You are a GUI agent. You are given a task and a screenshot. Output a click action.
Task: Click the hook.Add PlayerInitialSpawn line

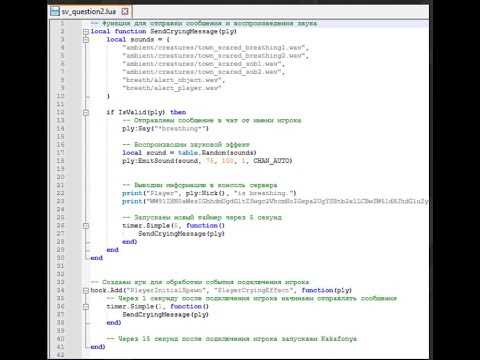click(221, 290)
